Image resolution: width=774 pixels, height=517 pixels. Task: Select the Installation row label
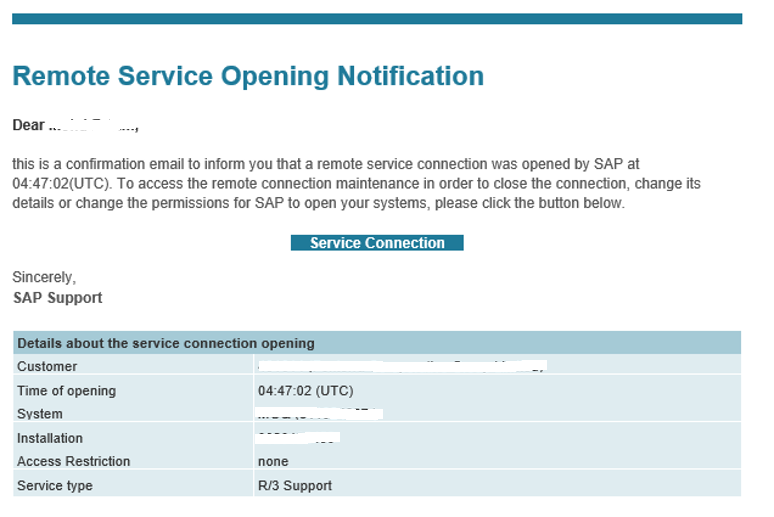tap(50, 438)
